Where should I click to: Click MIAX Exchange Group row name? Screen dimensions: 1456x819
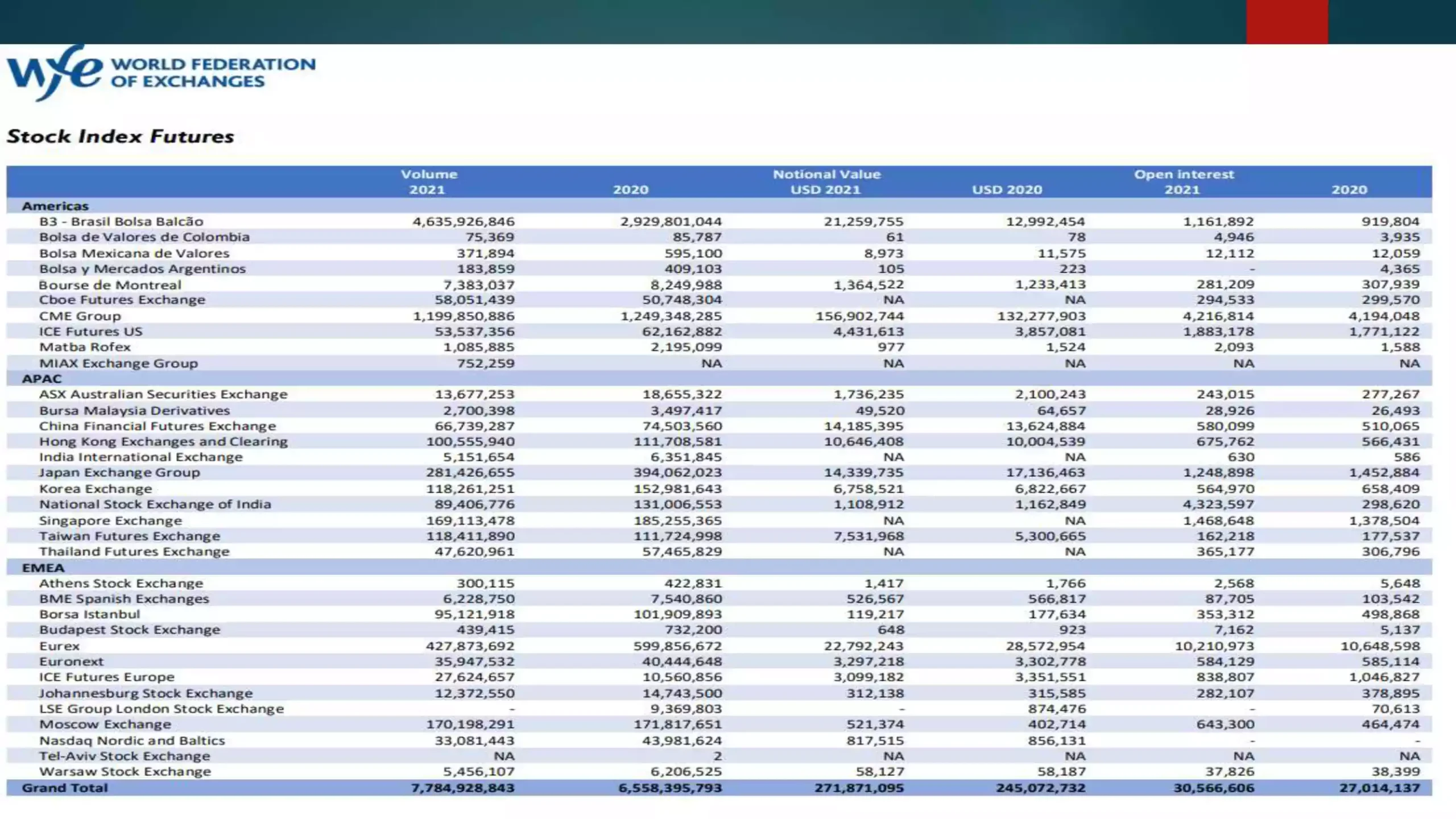[x=118, y=363]
